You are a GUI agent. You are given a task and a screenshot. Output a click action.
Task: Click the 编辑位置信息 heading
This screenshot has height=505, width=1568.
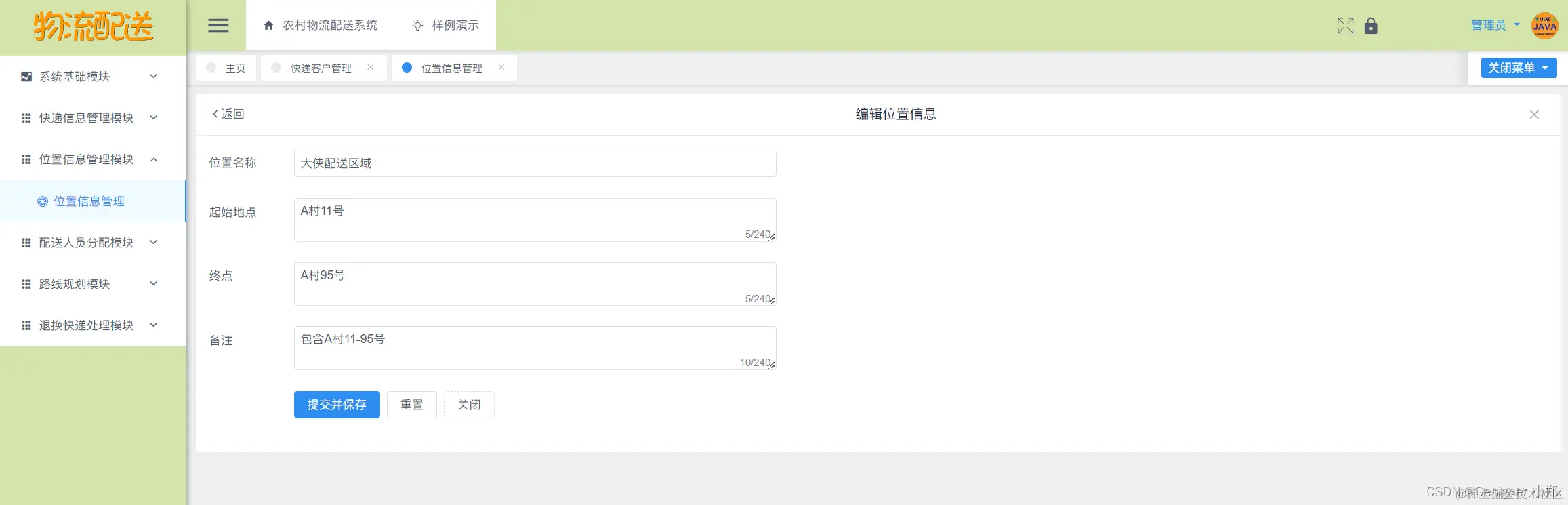click(896, 114)
